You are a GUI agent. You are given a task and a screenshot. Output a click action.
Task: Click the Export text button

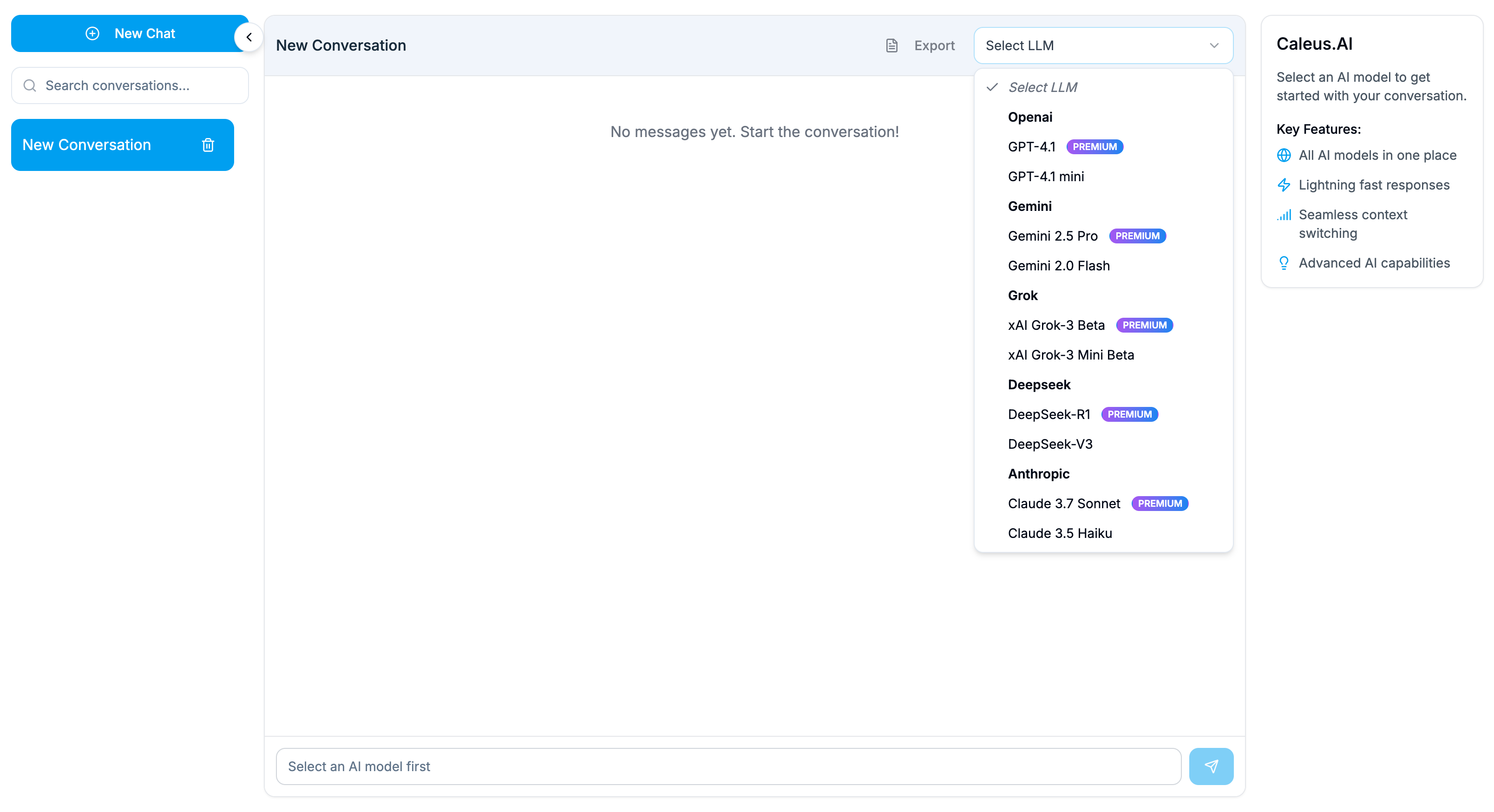click(x=934, y=45)
